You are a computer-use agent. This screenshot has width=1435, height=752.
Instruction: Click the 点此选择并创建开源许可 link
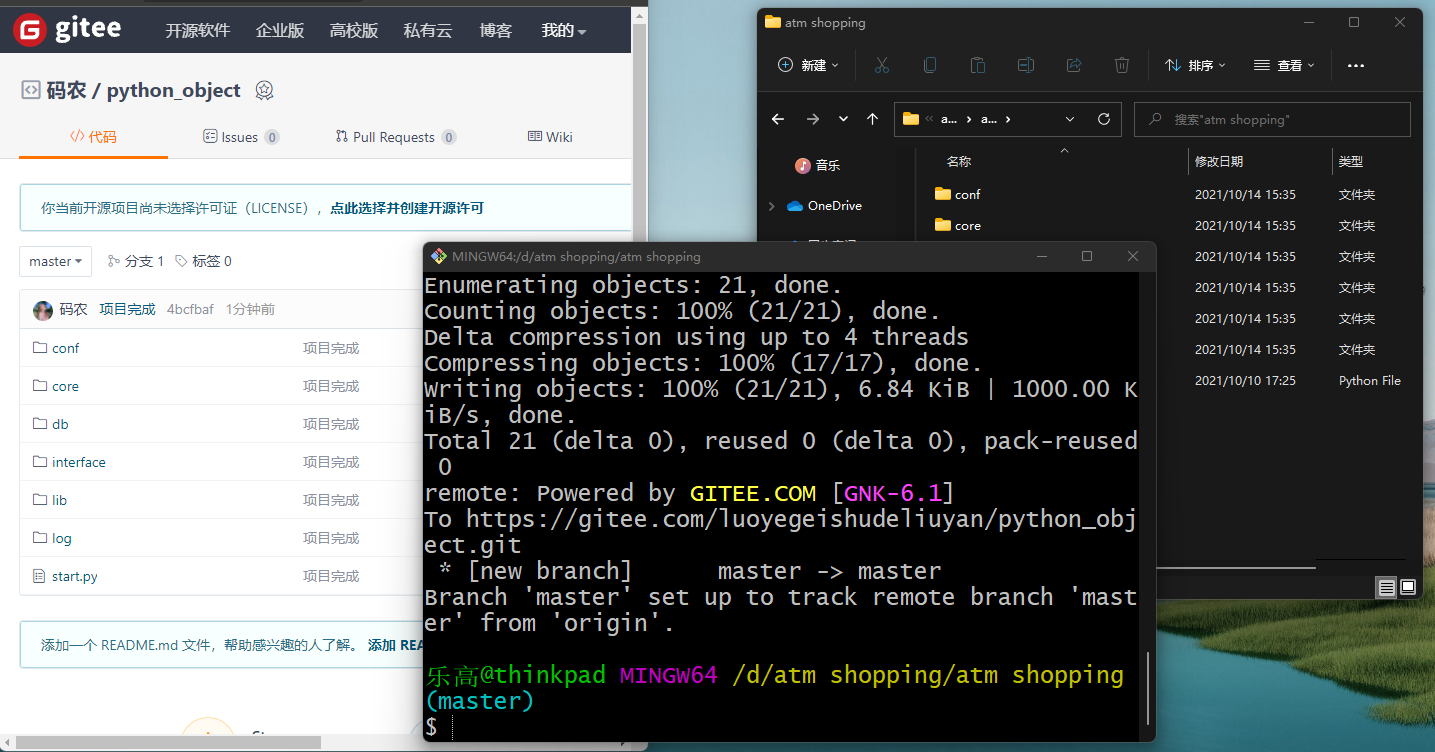point(407,208)
